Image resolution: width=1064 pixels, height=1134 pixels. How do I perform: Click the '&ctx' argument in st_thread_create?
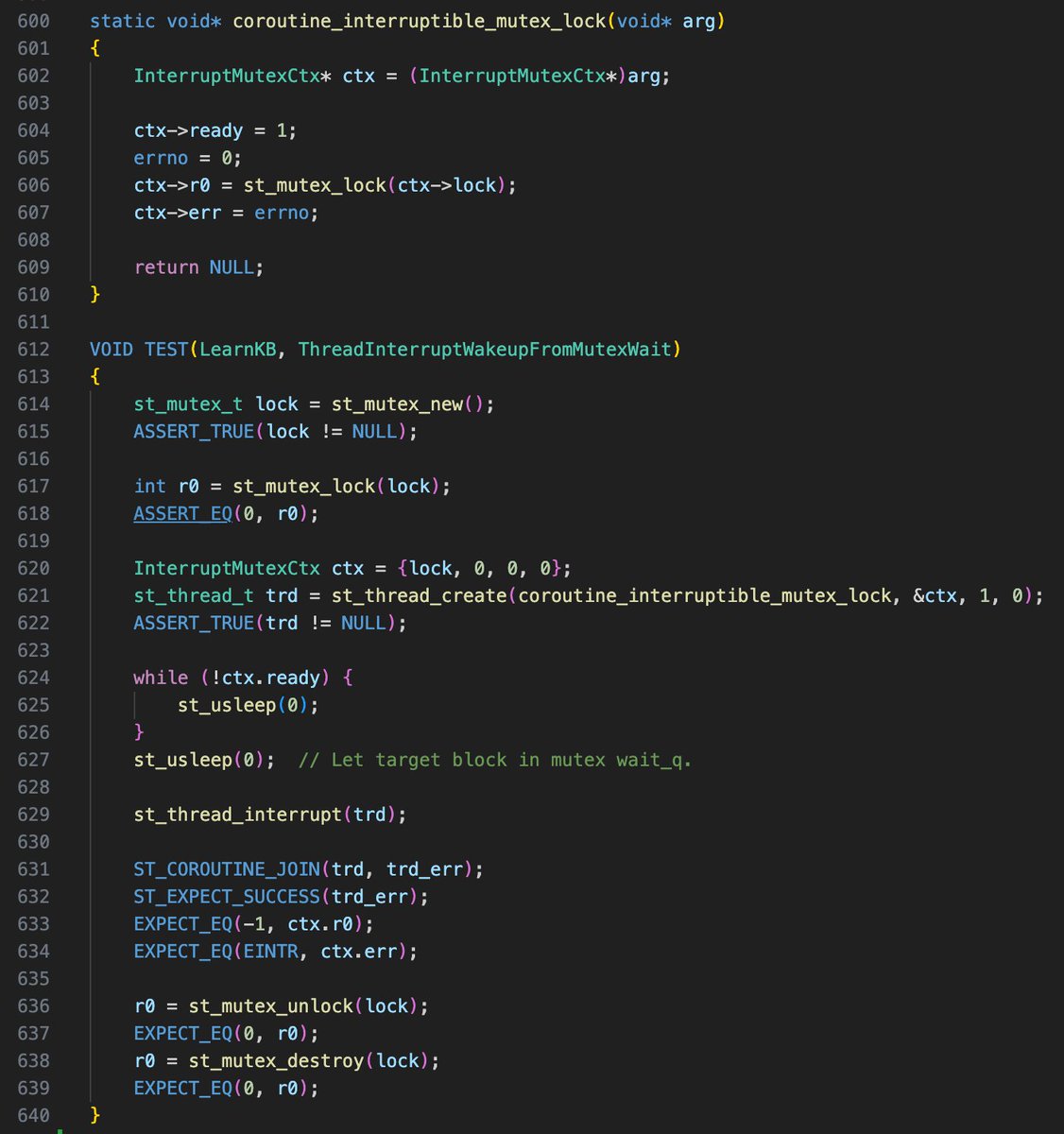(x=935, y=595)
